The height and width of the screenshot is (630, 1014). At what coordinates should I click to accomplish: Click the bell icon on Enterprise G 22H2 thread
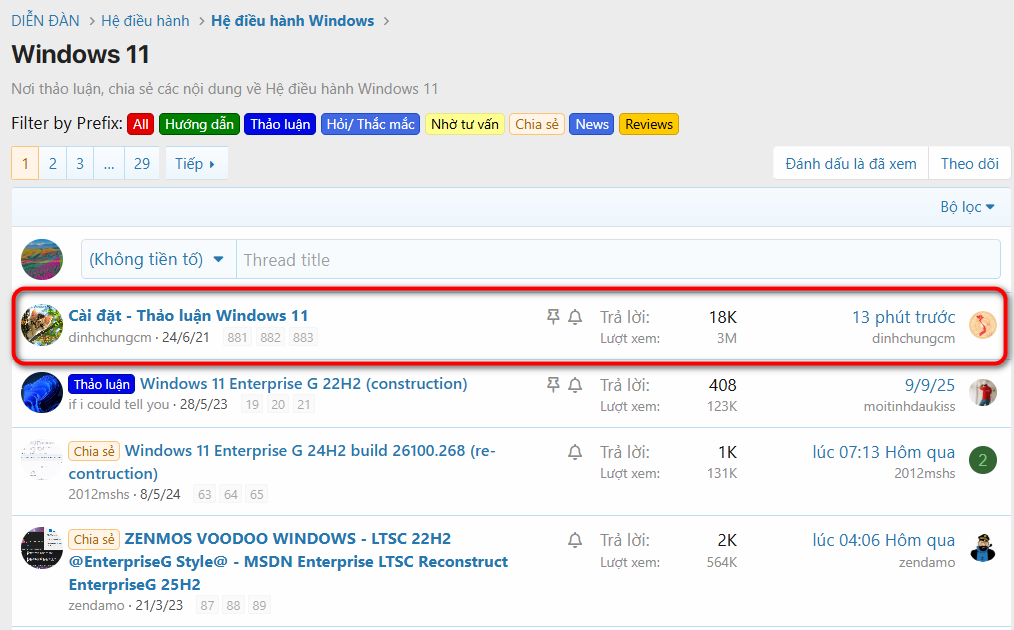(x=575, y=385)
